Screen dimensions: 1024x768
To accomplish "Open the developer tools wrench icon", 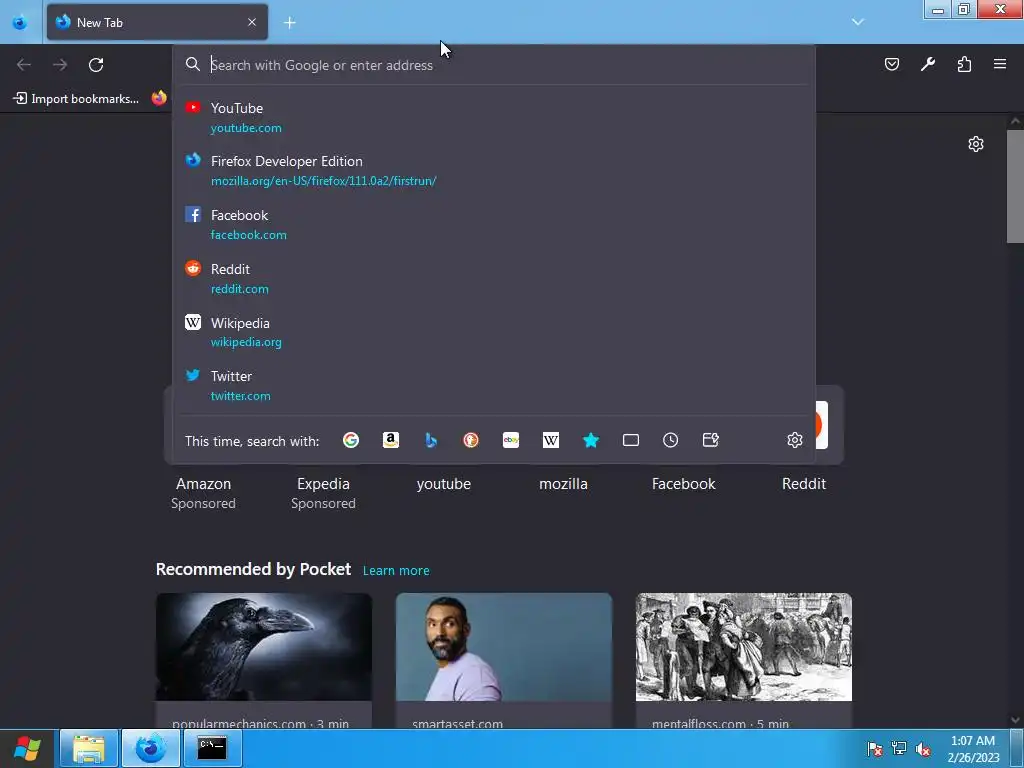I will coord(928,64).
